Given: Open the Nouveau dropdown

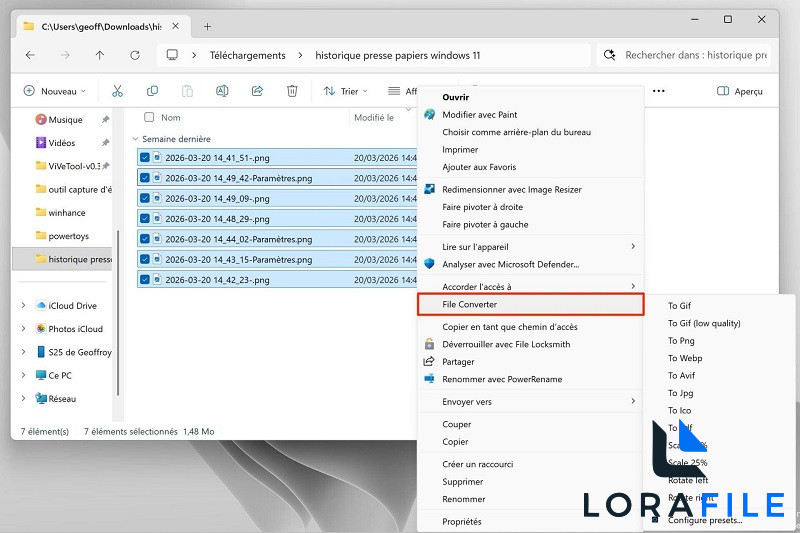Looking at the screenshot, I should 55,91.
